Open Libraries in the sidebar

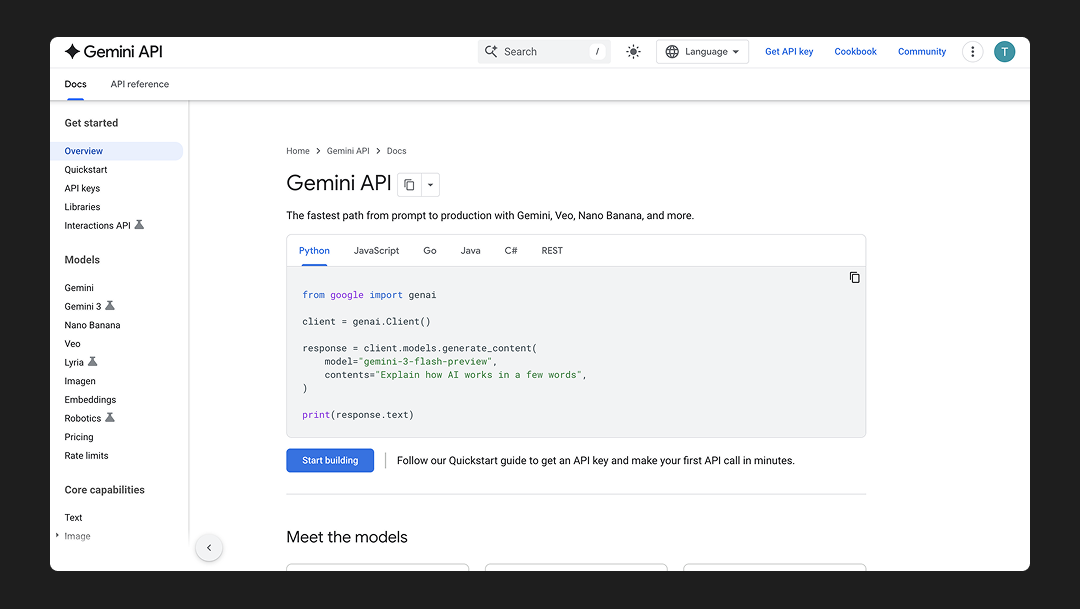click(82, 207)
